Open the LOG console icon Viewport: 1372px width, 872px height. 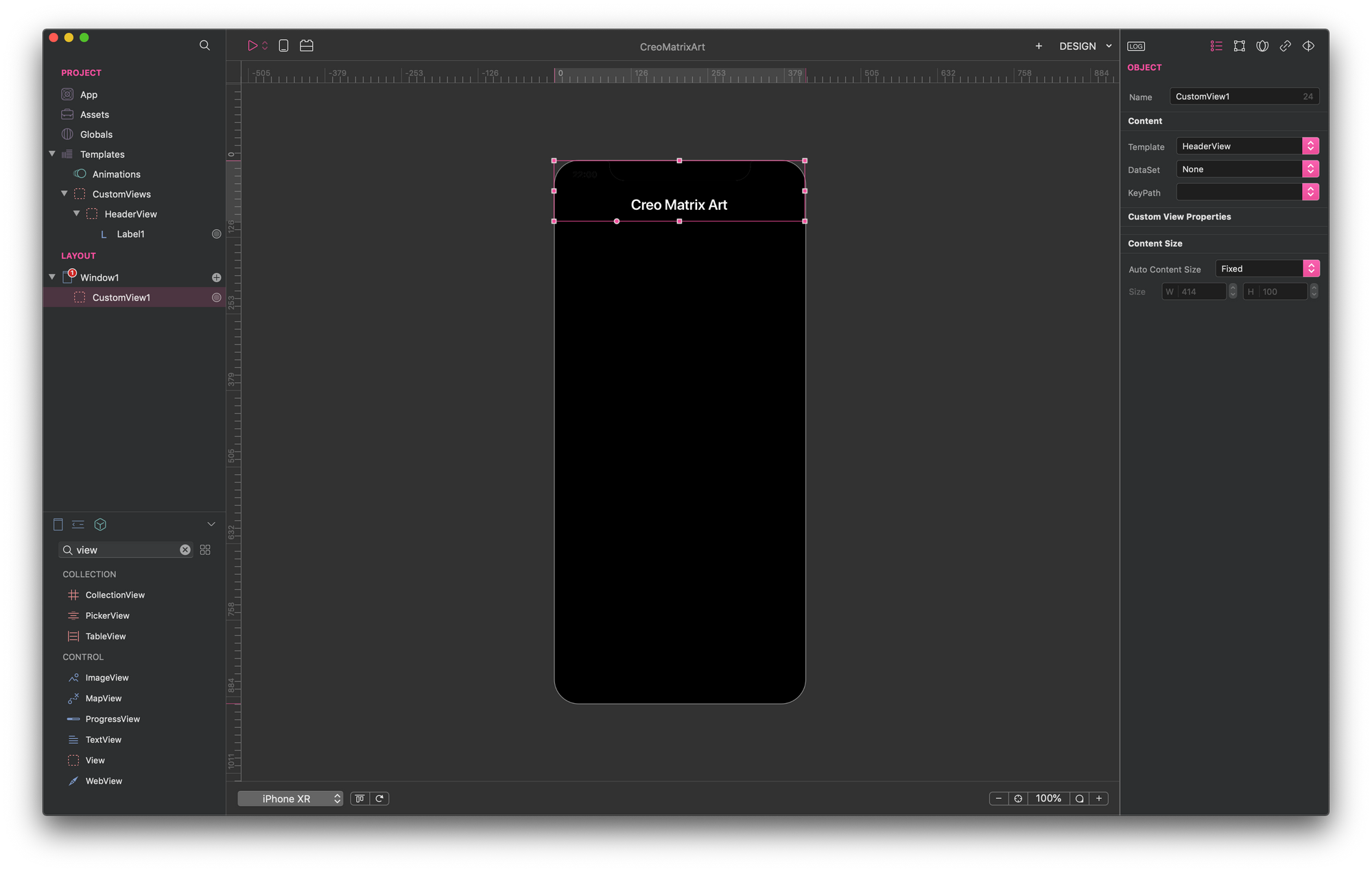pyautogui.click(x=1136, y=46)
